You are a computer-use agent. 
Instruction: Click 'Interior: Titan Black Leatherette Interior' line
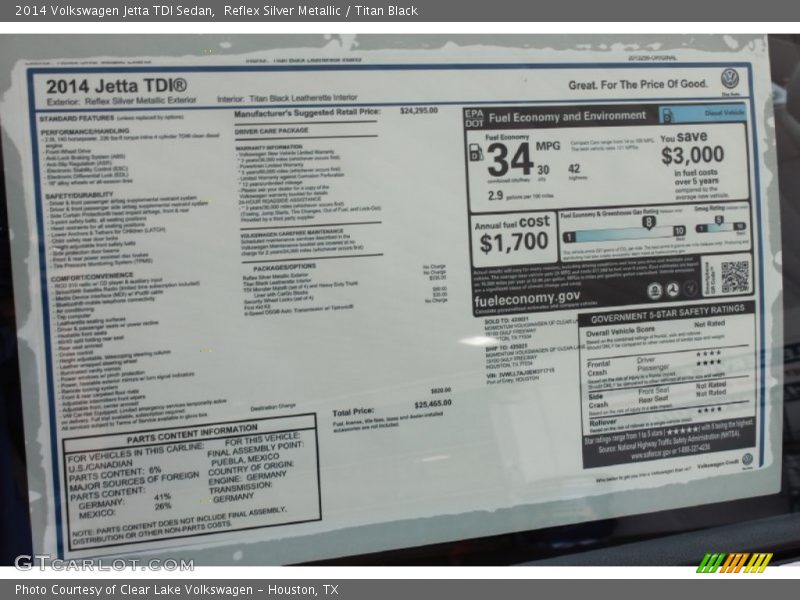(x=287, y=98)
